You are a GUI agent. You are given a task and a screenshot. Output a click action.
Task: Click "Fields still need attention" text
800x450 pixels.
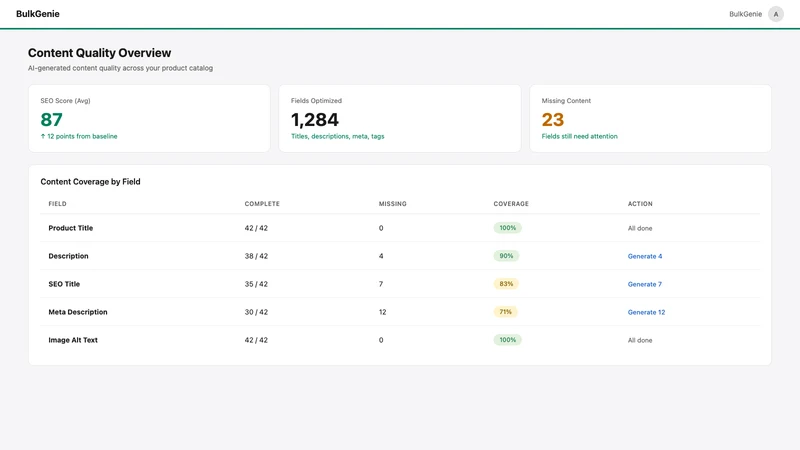click(580, 136)
